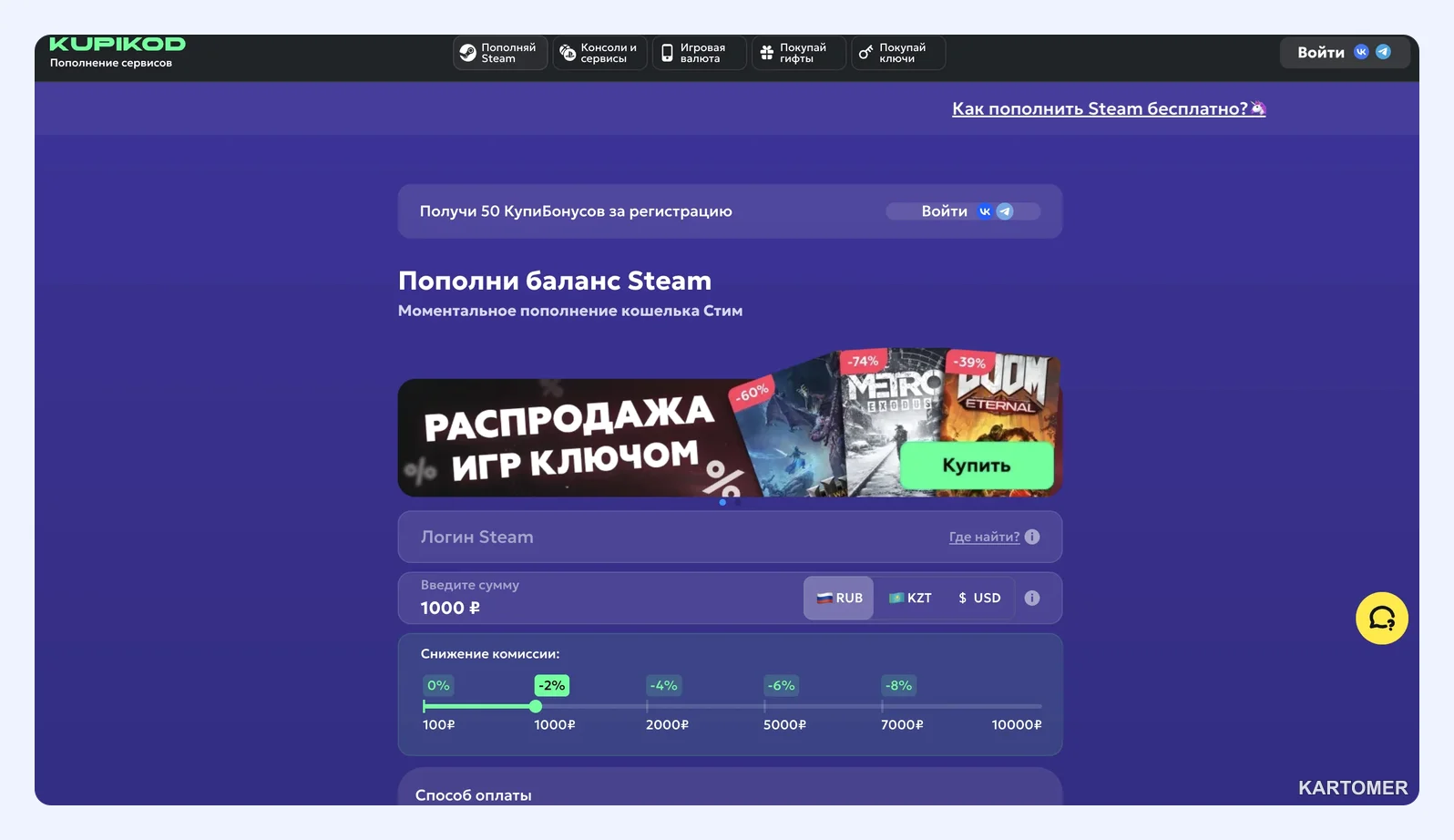Image resolution: width=1454 pixels, height=840 pixels.
Task: Open the yellow support chat button
Action: click(1382, 619)
